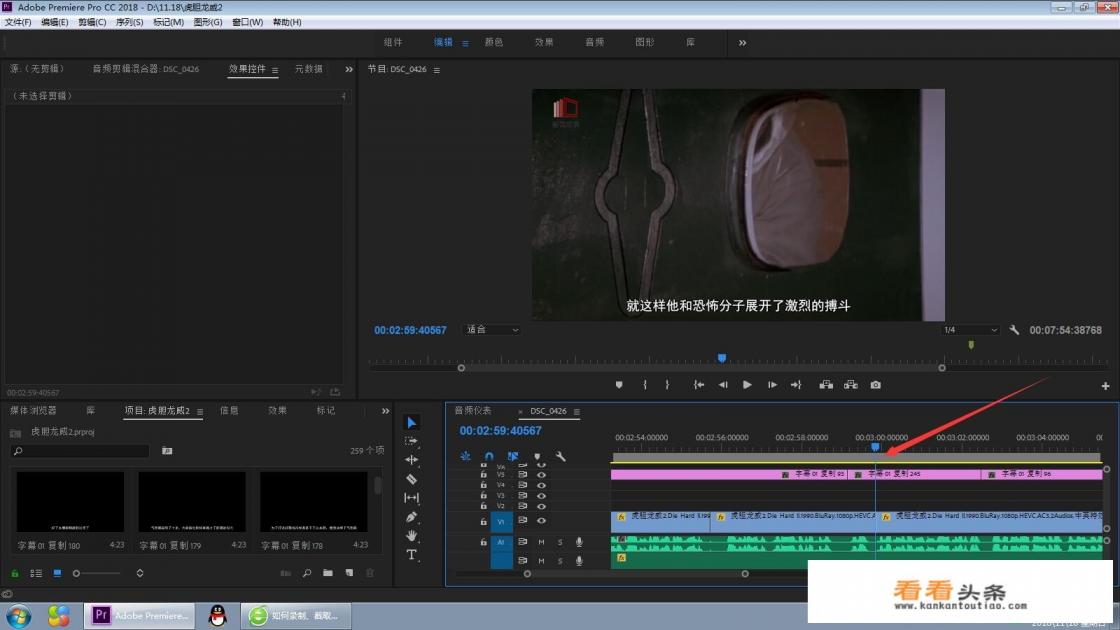Select the Track Select Forward tool
1120x630 pixels.
pyautogui.click(x=413, y=441)
